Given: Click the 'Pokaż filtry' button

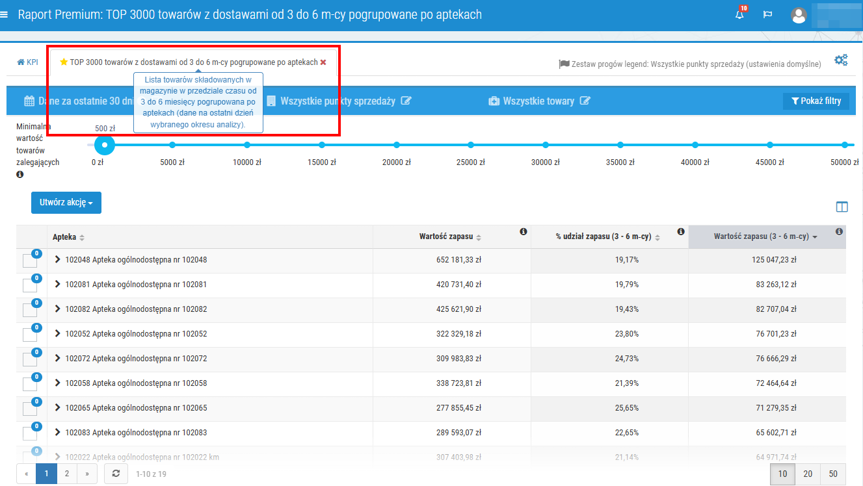Looking at the screenshot, I should 816,101.
